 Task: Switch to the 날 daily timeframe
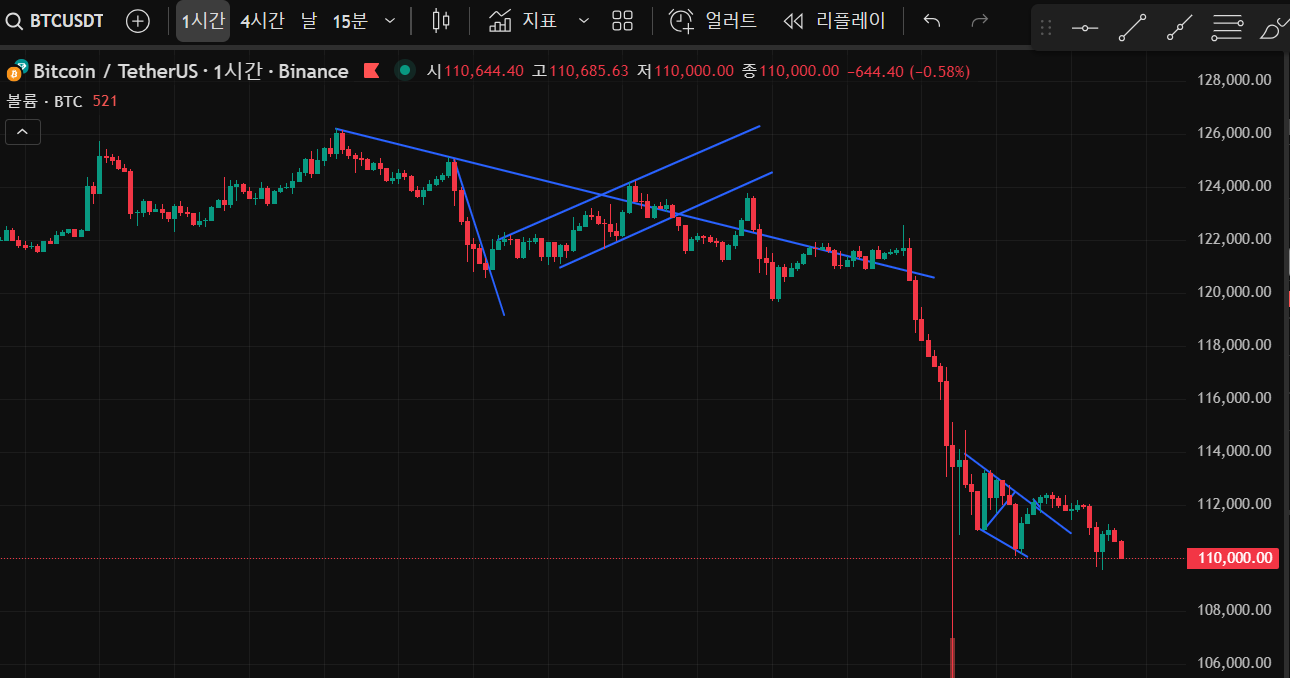308,21
